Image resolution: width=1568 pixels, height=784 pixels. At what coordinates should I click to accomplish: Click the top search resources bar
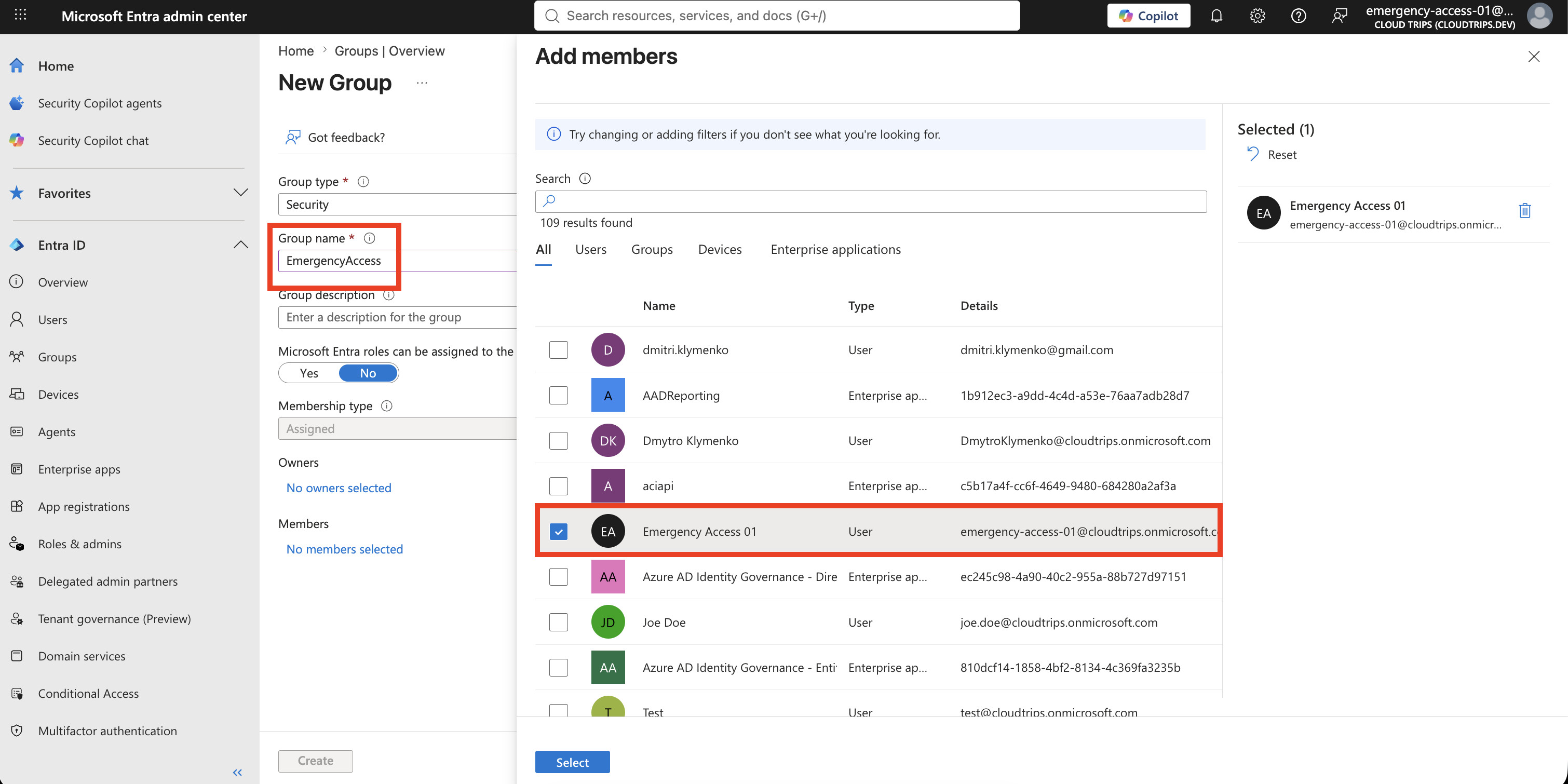click(x=777, y=16)
